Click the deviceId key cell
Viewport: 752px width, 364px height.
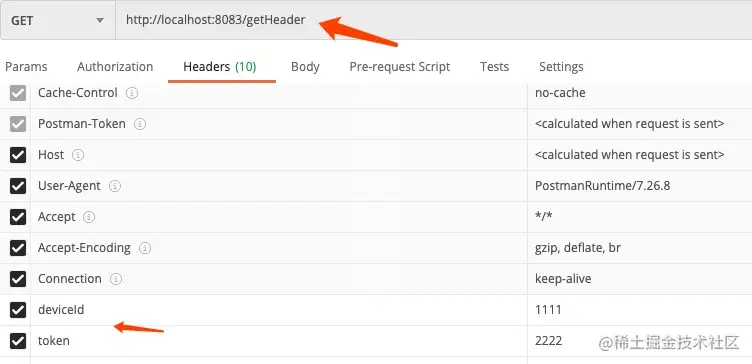[279, 310]
